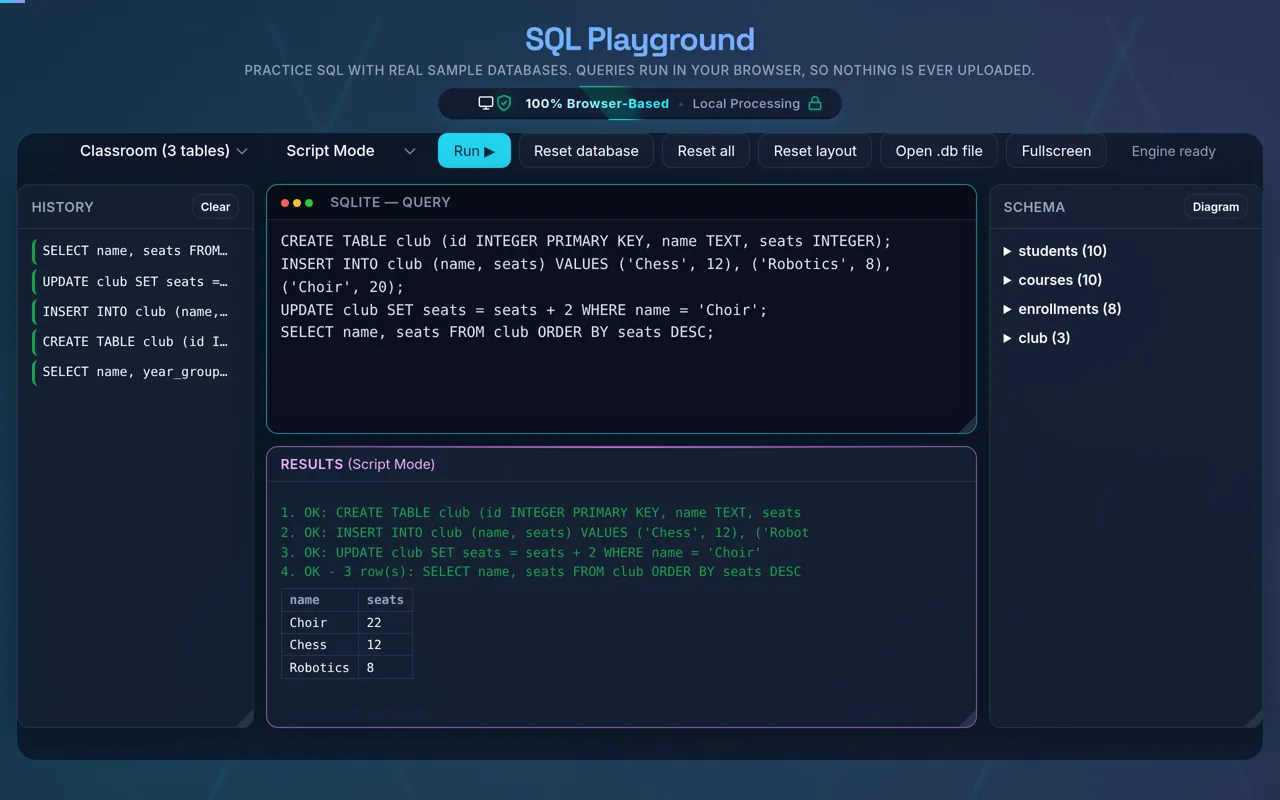Click the '22' seats value
The height and width of the screenshot is (800, 1280).
point(385,622)
